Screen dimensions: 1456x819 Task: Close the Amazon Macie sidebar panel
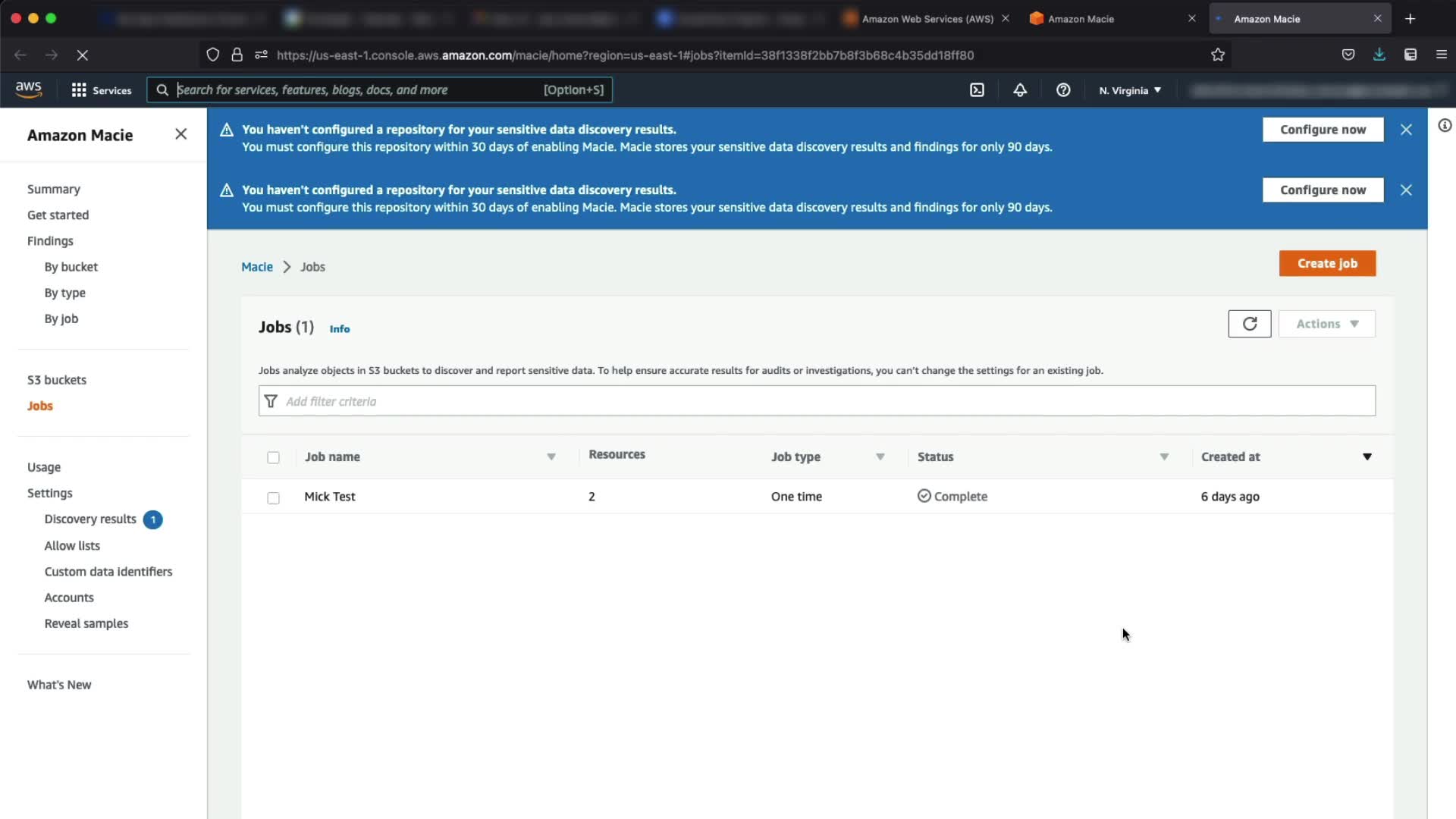click(x=180, y=134)
